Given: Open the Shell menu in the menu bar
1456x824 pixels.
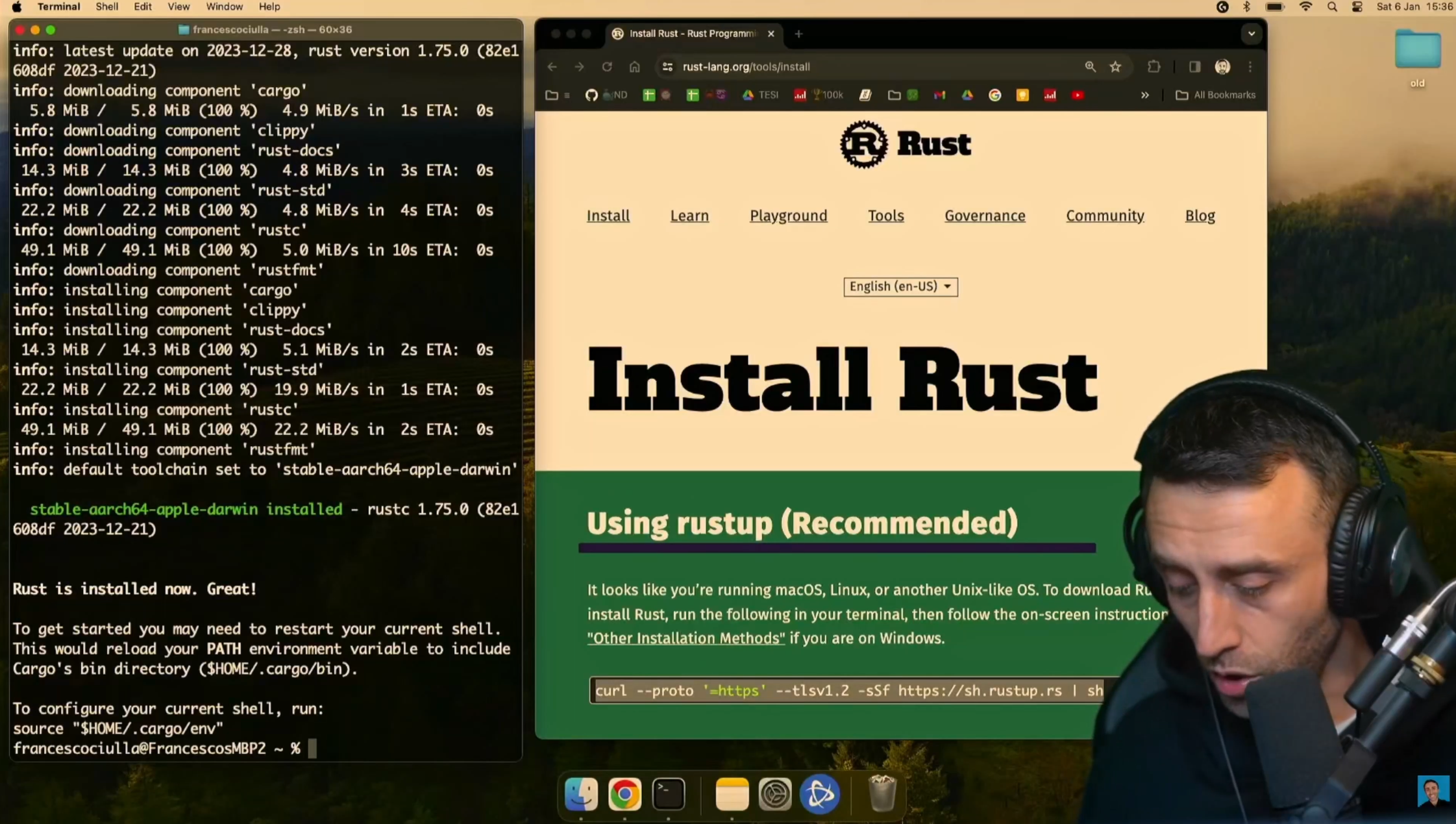Looking at the screenshot, I should (x=106, y=6).
